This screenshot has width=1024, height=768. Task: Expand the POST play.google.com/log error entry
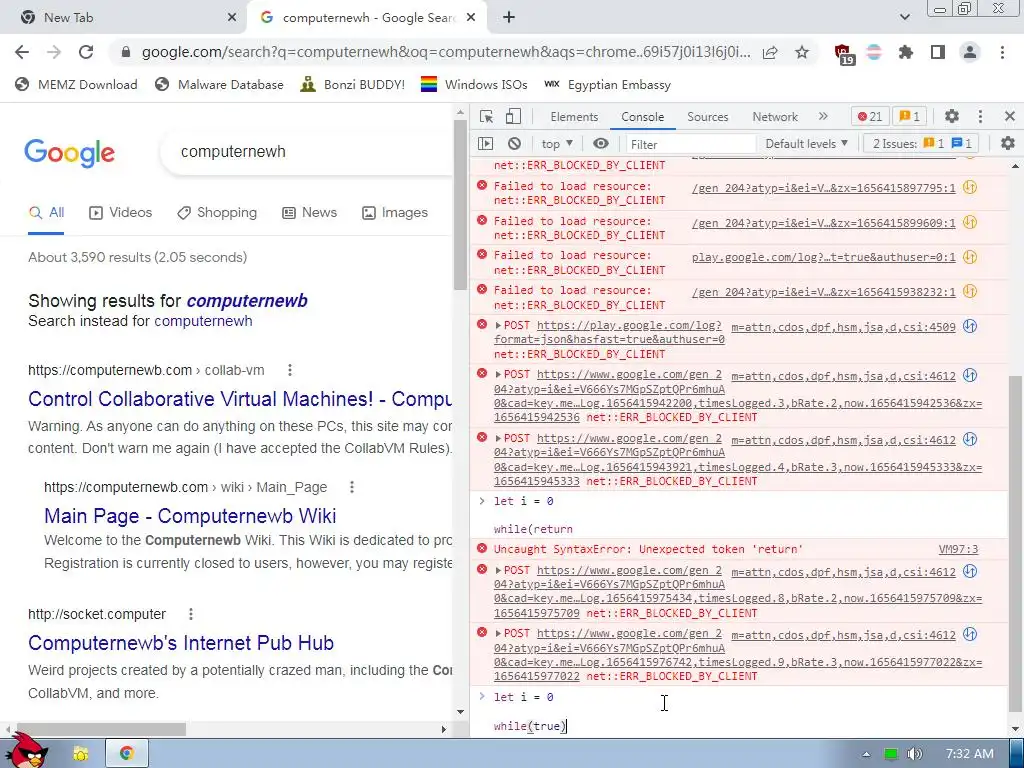(x=498, y=325)
